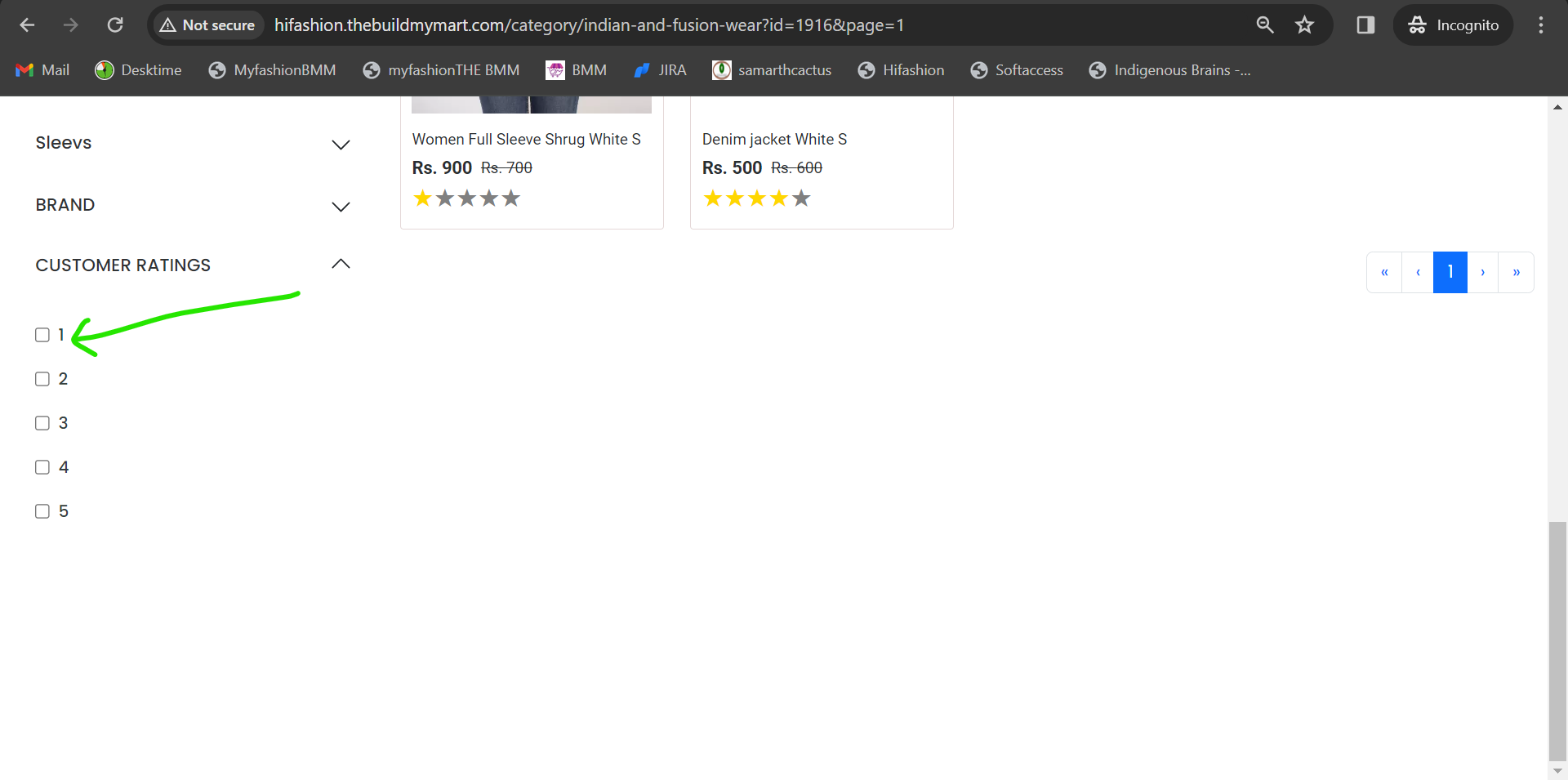
Task: Check the rating 1 checkbox
Action: 42,335
